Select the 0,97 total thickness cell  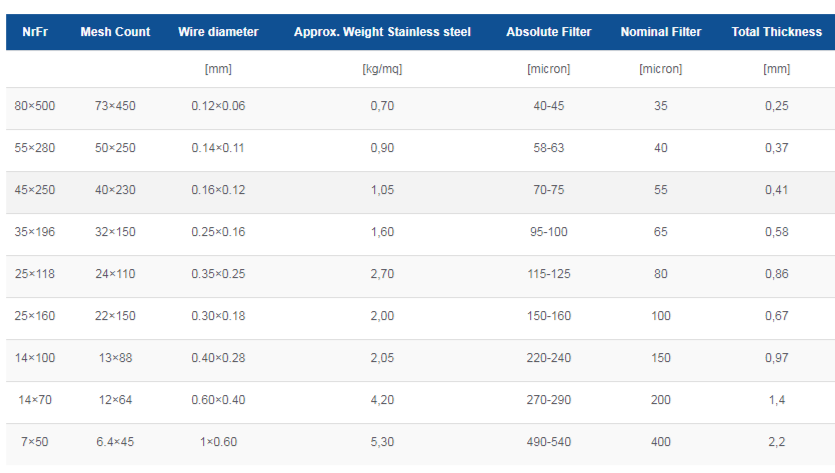pyautogui.click(x=777, y=358)
